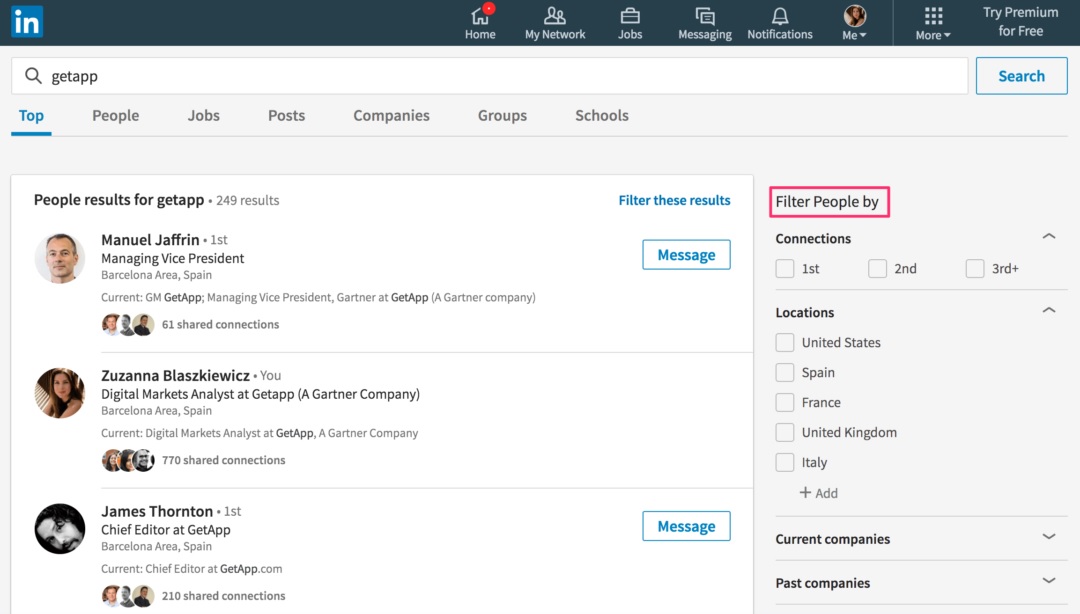Click the Past companies heading
The height and width of the screenshot is (614, 1080).
point(822,583)
